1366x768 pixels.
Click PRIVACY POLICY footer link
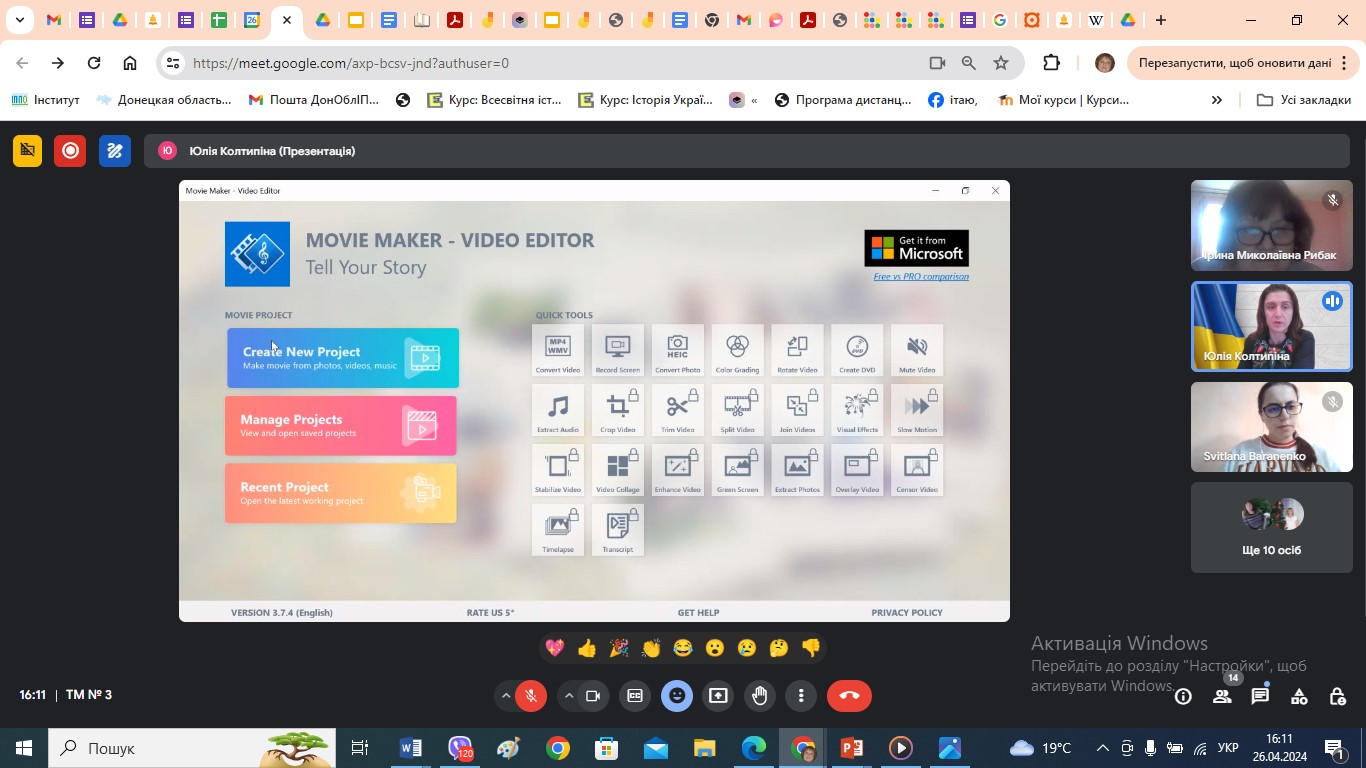coord(907,612)
